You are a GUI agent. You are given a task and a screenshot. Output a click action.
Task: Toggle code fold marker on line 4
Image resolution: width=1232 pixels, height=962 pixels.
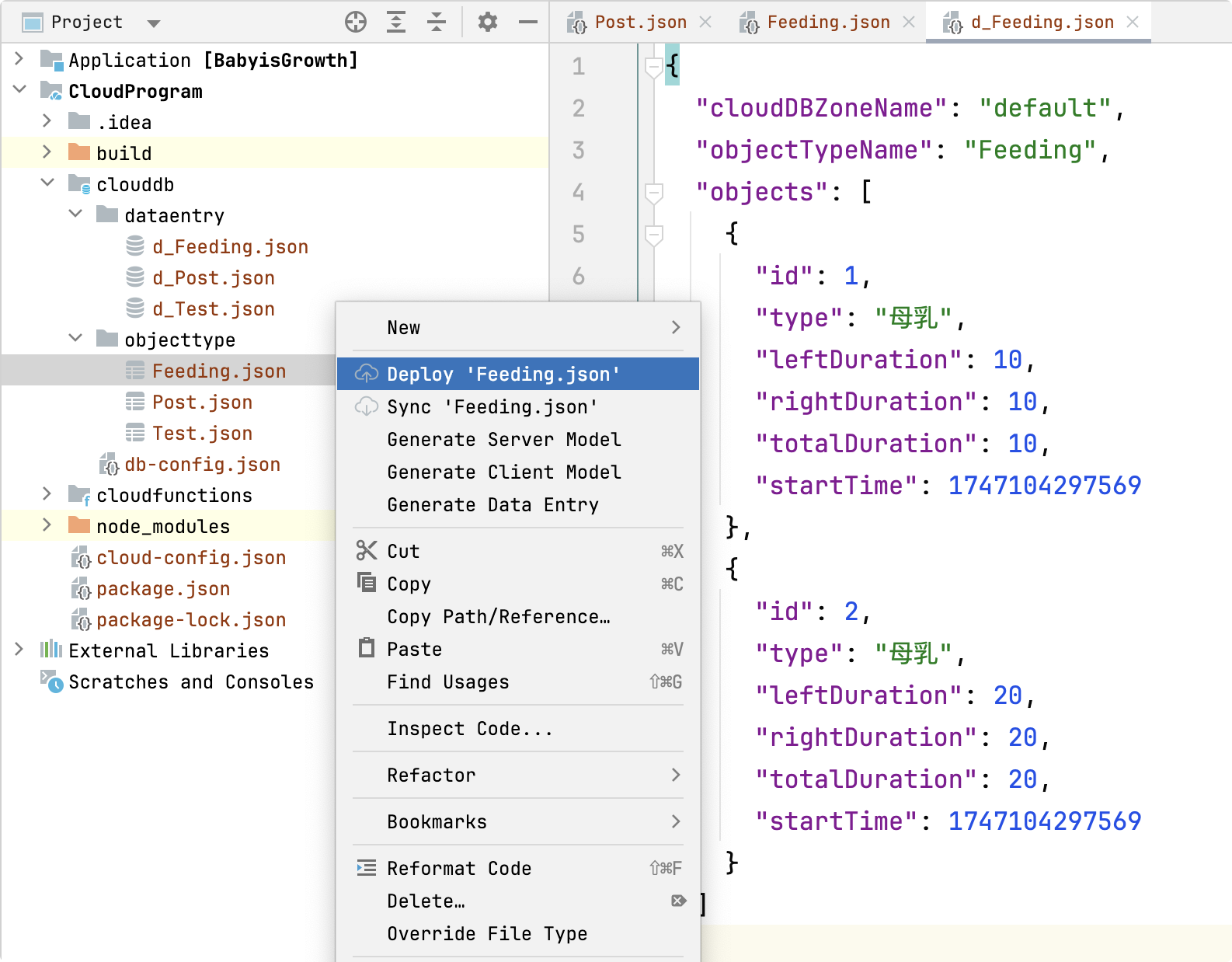[x=654, y=193]
